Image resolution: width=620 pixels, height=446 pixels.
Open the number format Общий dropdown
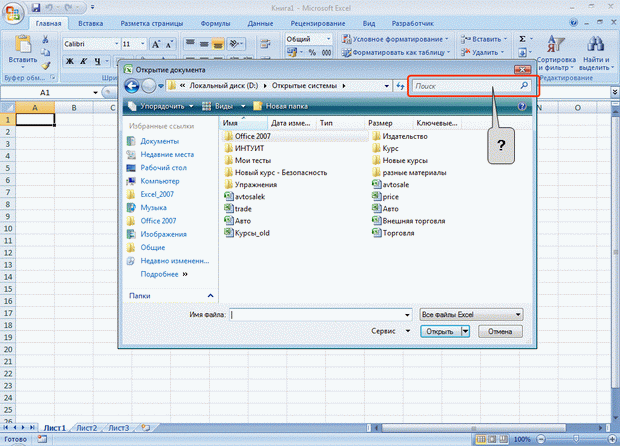point(328,39)
